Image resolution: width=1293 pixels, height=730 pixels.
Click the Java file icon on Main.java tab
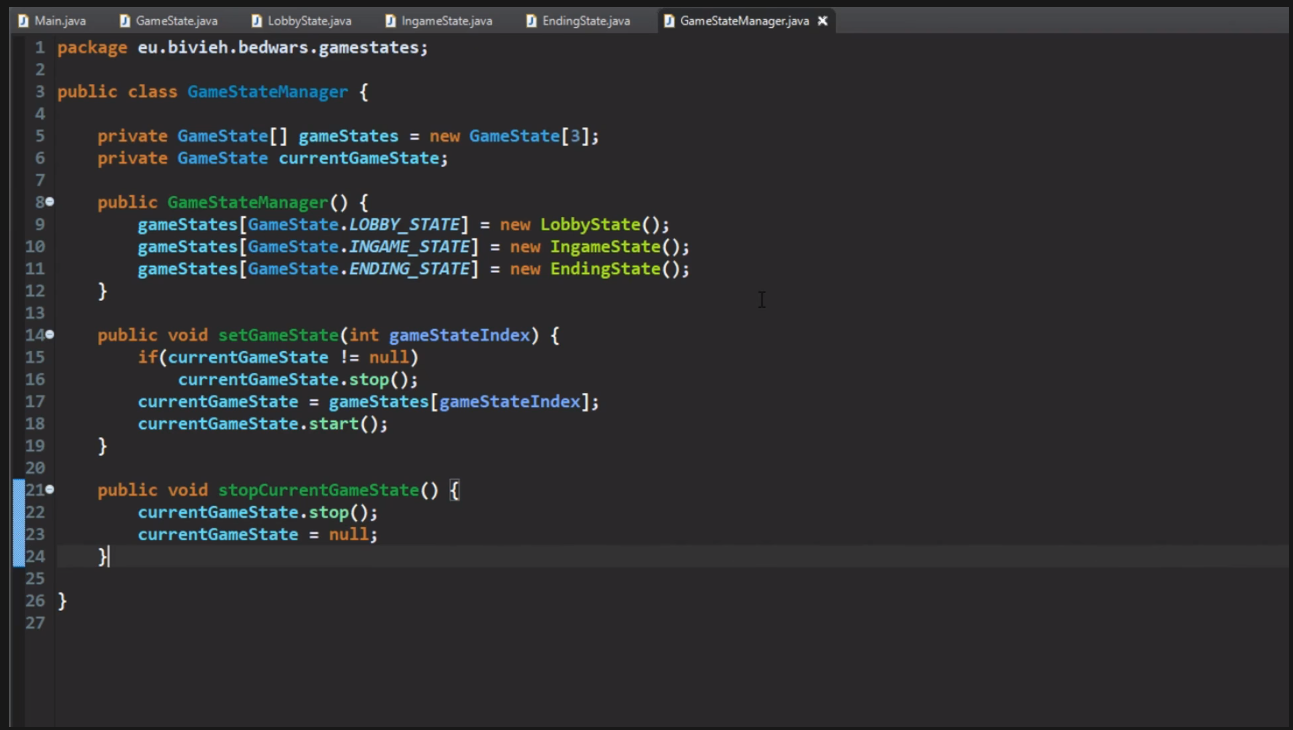coord(23,21)
